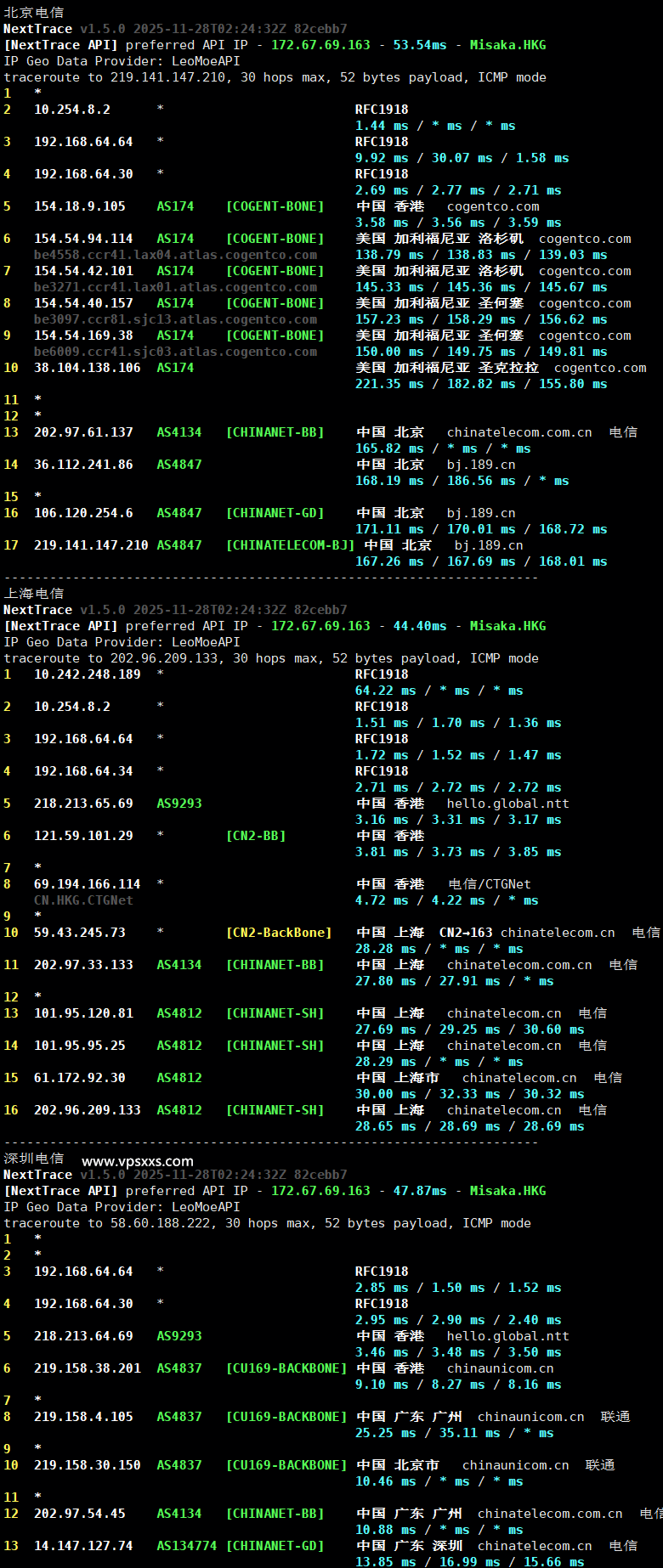The height and width of the screenshot is (1568, 663).
Task: Click hostname be6009.ccr41.sjc03.atlas.cogentco.com
Action: click(175, 352)
